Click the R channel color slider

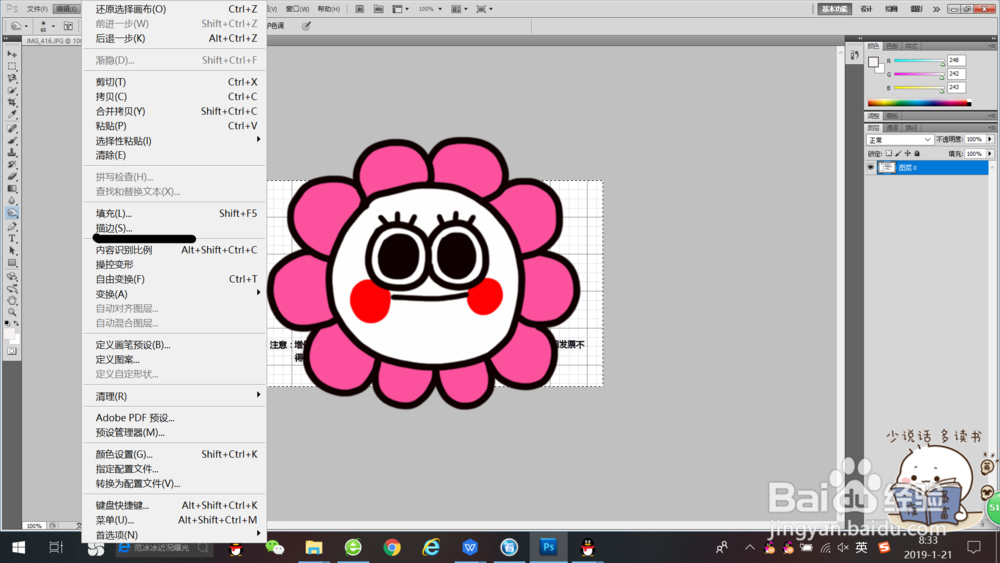pos(919,61)
